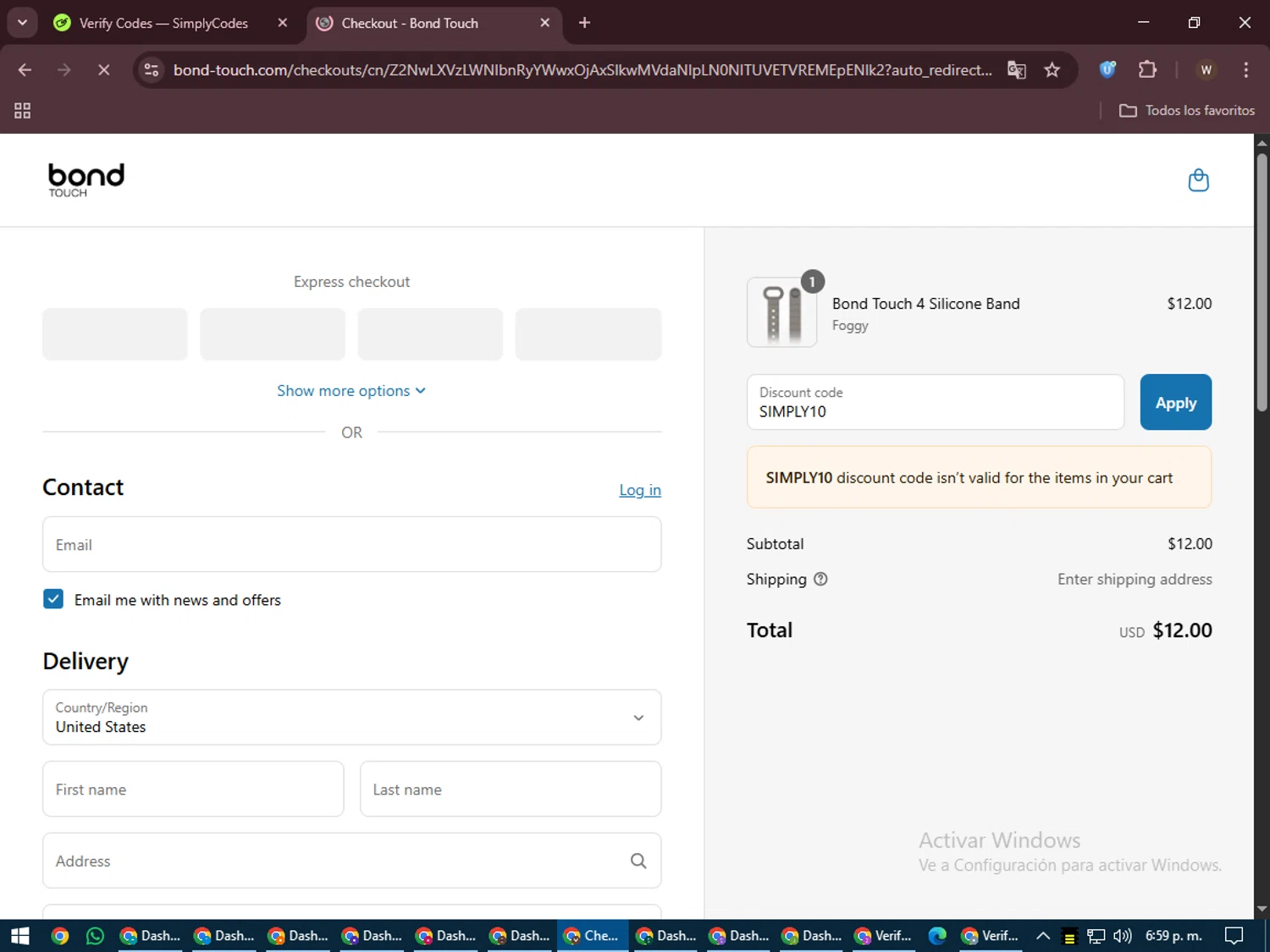Click the USD $12.00 total amount
Image resolution: width=1270 pixels, height=952 pixels.
tap(1166, 630)
